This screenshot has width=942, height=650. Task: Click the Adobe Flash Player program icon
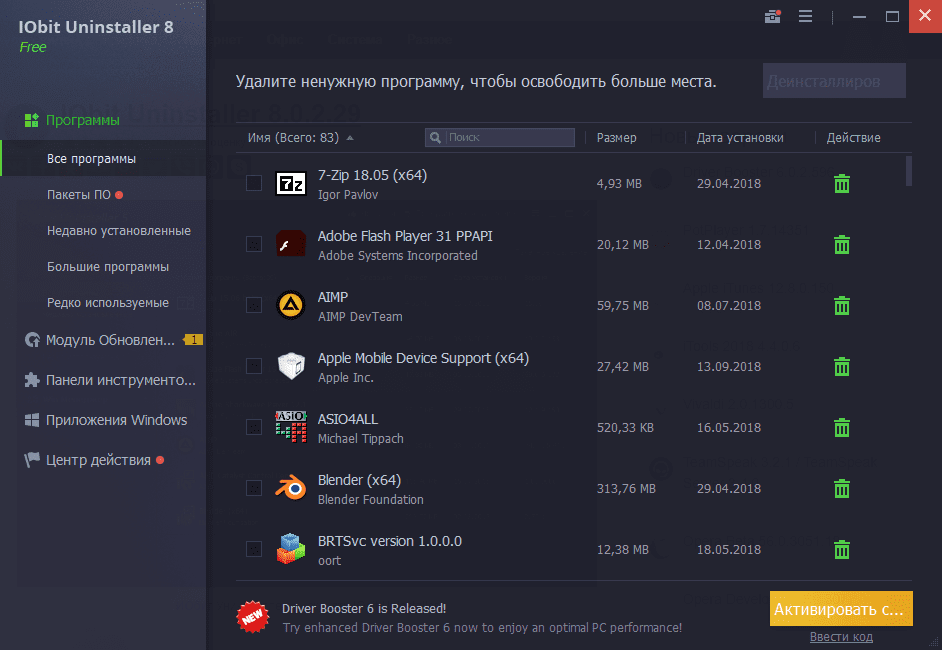coord(291,245)
